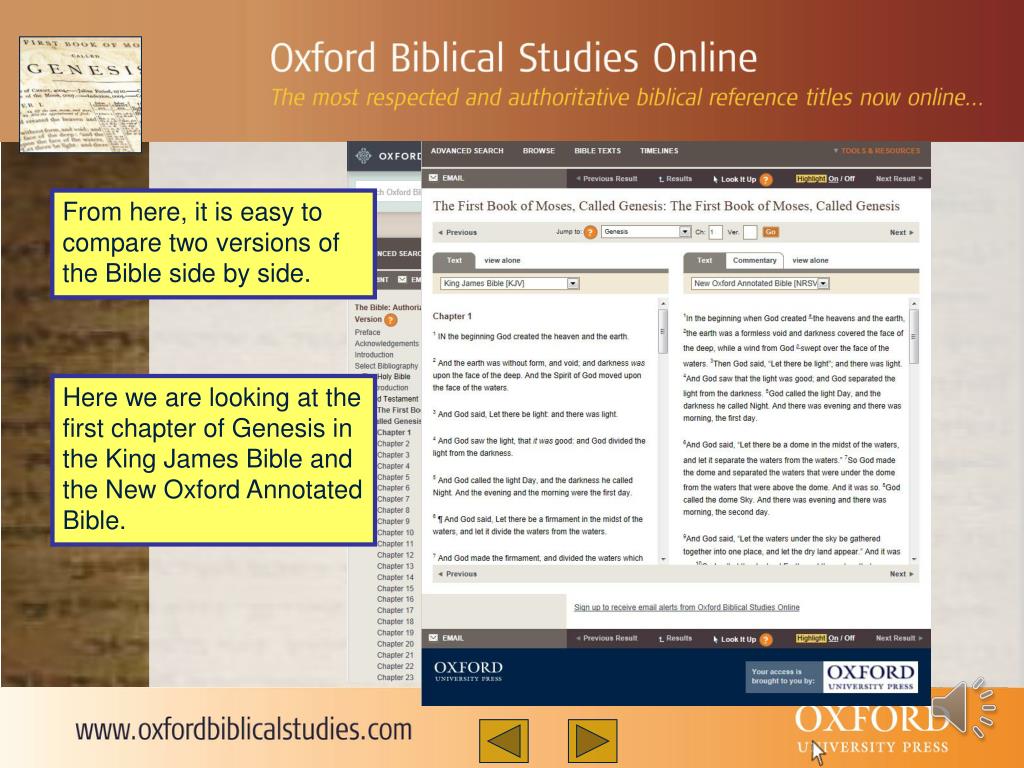Turn bottom Highlight Off
1024x768 pixels.
click(x=849, y=638)
